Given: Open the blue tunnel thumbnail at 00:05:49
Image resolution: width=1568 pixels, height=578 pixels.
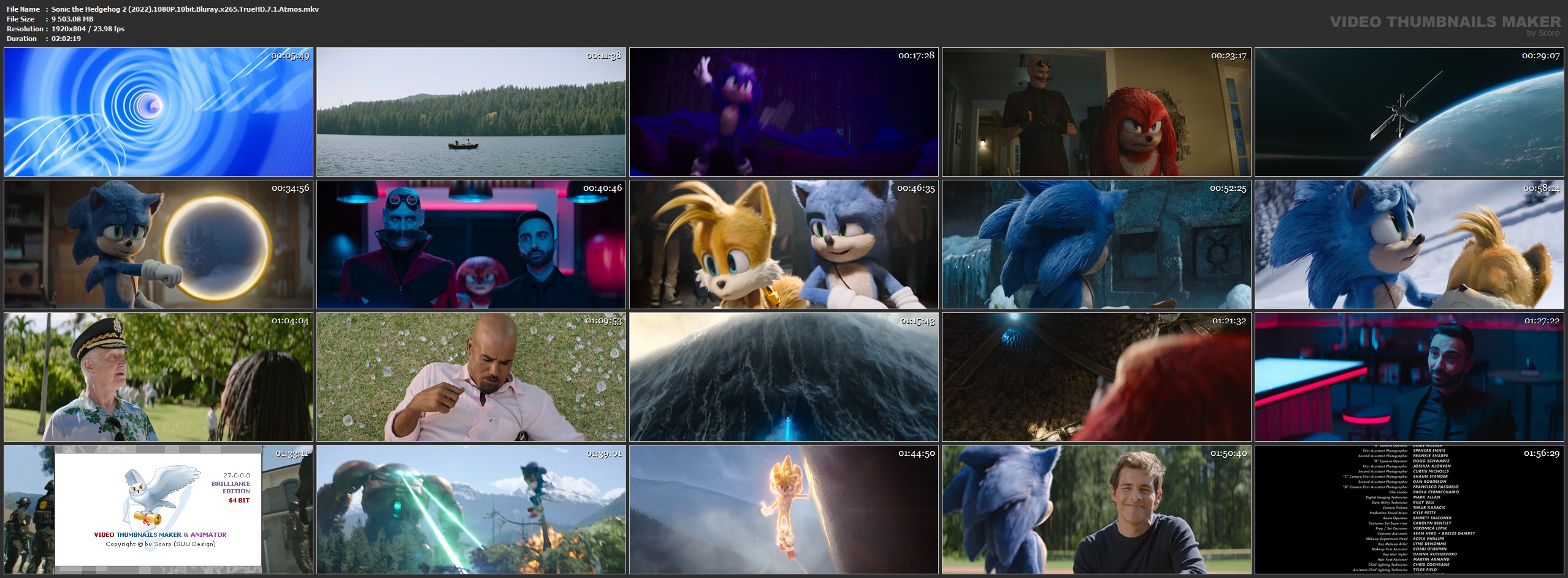Looking at the screenshot, I should 158,112.
